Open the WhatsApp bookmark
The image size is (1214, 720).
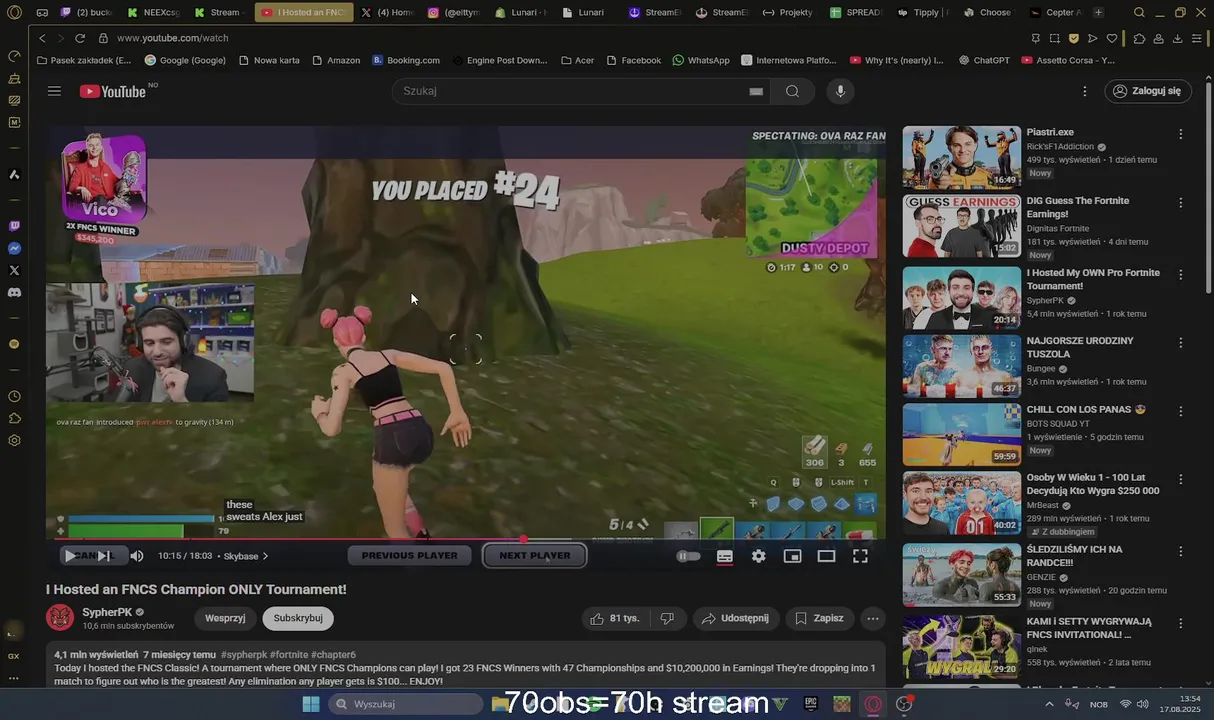coord(701,60)
